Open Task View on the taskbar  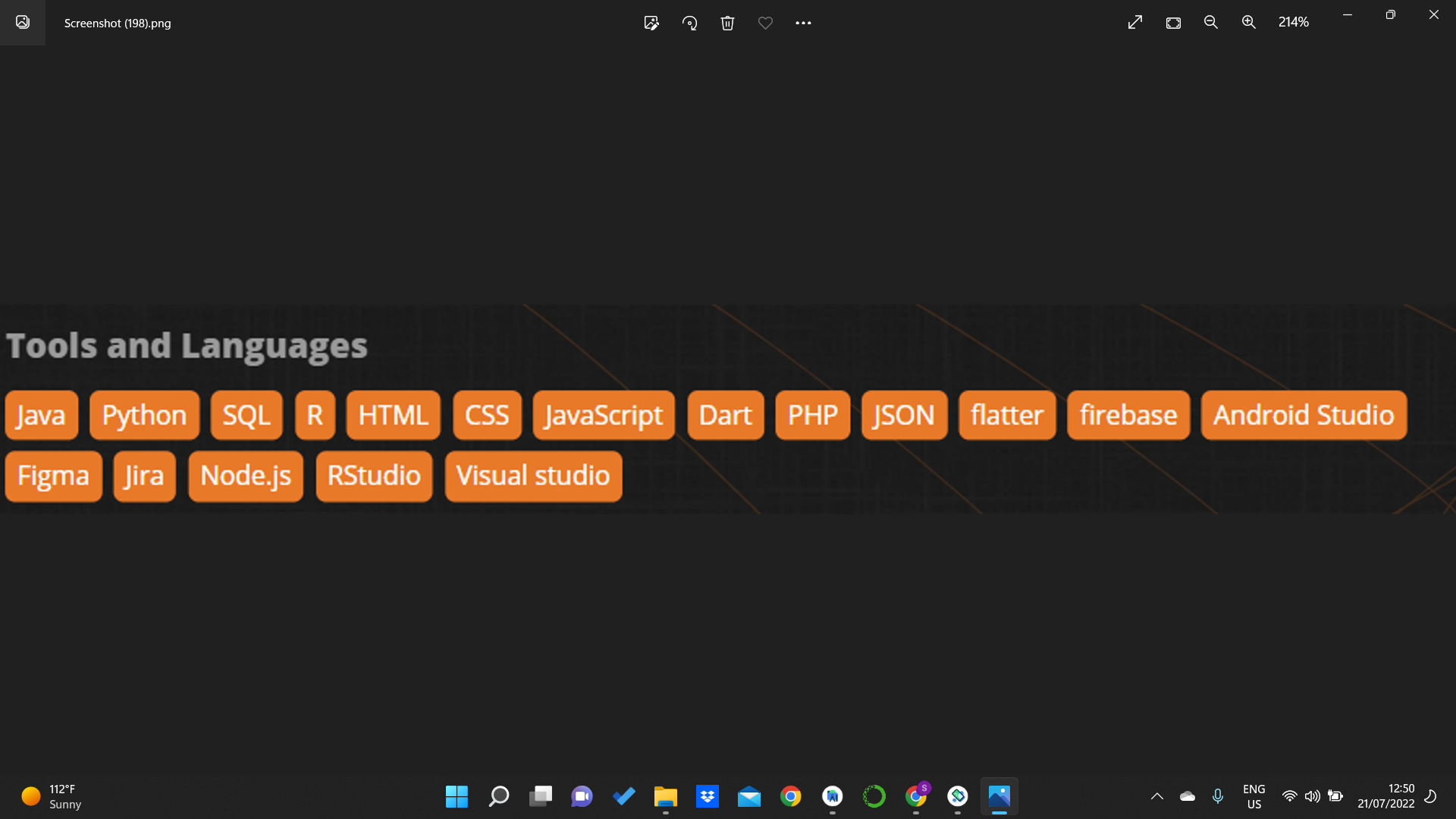[541, 796]
